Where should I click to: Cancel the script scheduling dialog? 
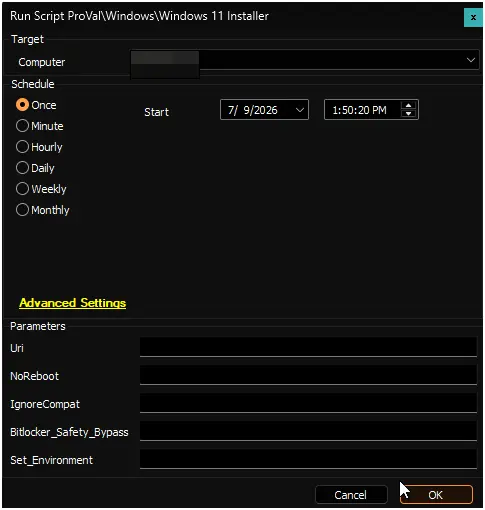click(351, 495)
